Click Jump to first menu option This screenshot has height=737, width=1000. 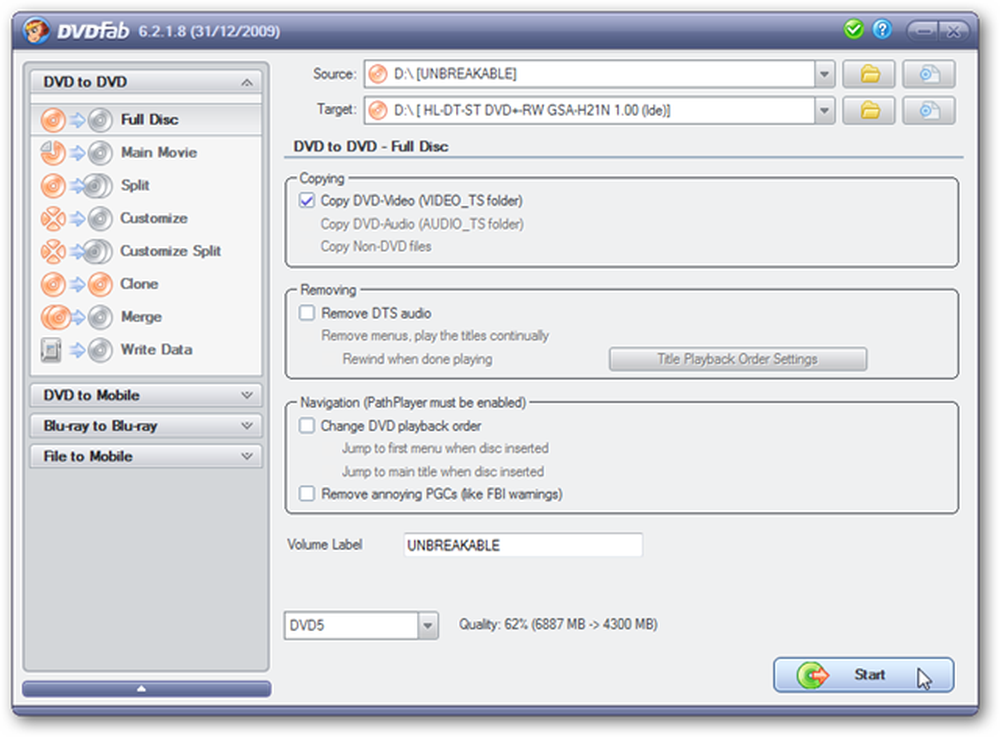pos(445,448)
